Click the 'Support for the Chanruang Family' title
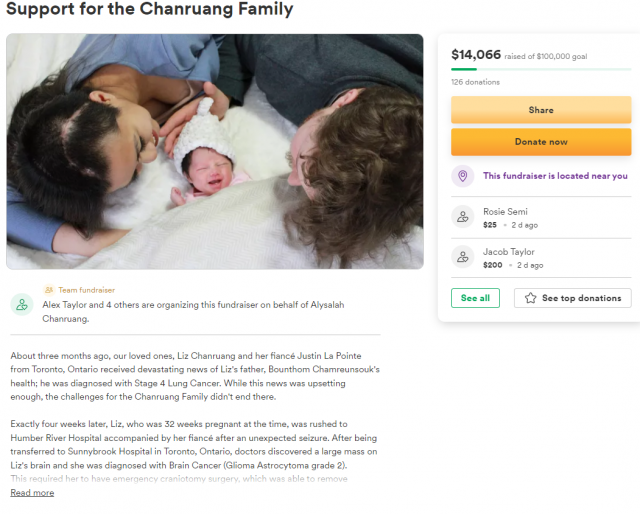Image resolution: width=640 pixels, height=514 pixels. (150, 9)
